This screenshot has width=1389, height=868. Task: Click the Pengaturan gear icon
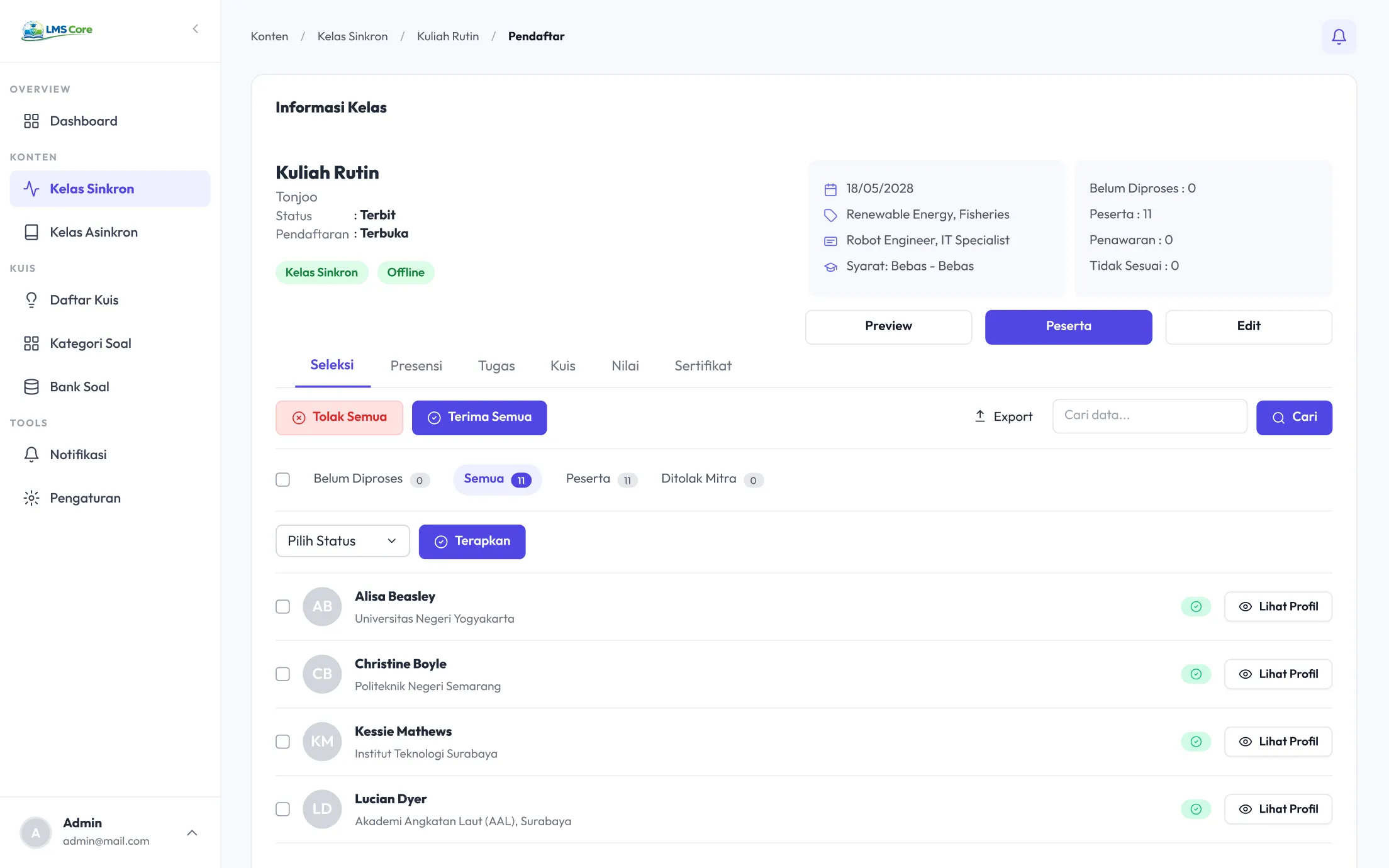click(31, 498)
